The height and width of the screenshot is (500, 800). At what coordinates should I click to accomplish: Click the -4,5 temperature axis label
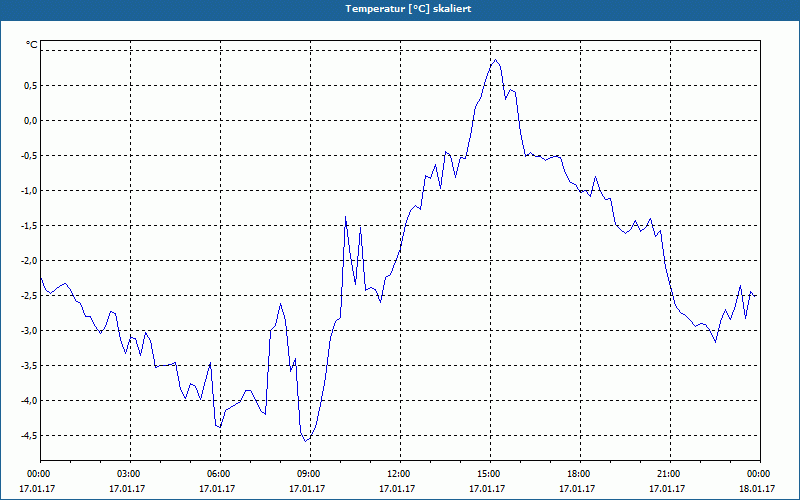pyautogui.click(x=29, y=436)
